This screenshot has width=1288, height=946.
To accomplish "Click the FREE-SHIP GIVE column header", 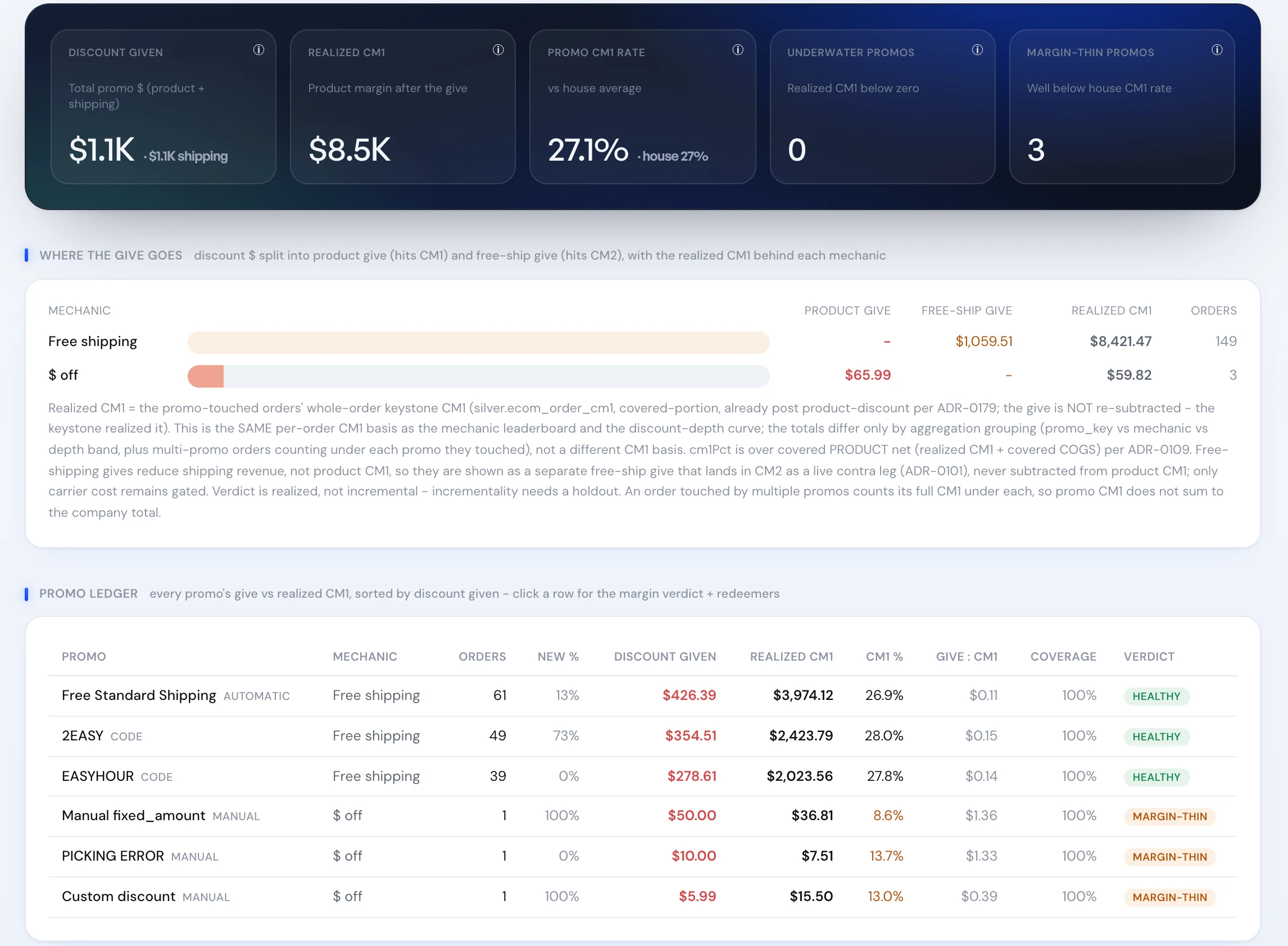I will pos(966,310).
